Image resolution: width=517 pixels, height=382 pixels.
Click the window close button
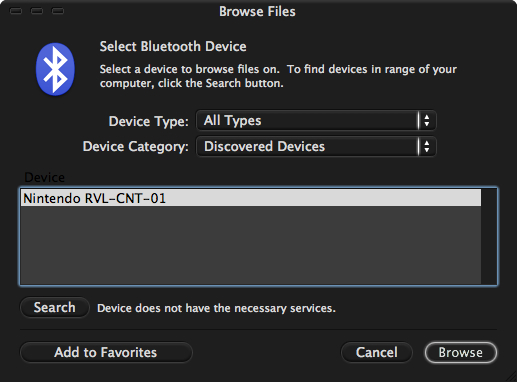click(x=16, y=11)
